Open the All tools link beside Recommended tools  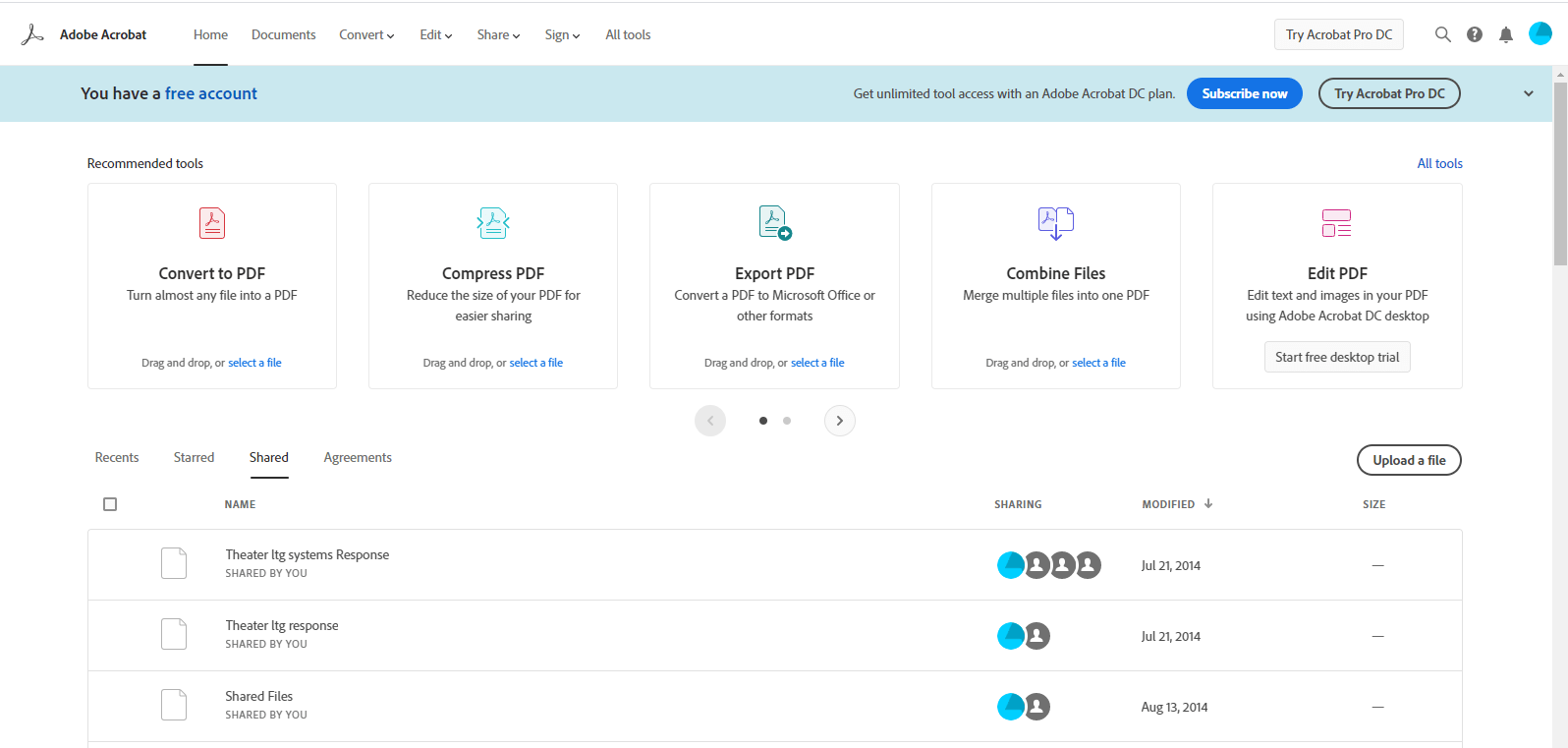[1439, 163]
